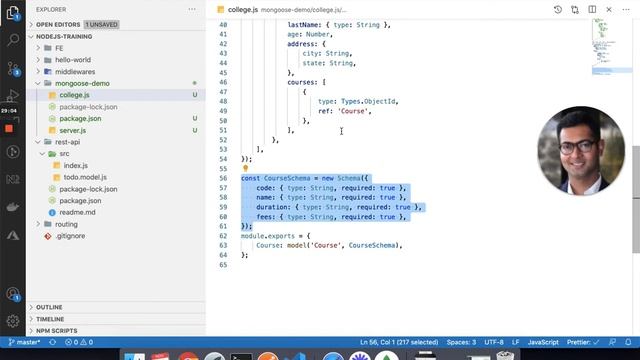Screen dimensions: 640x360
Task: Open the Terminal app in Dock
Action: coord(241,356)
